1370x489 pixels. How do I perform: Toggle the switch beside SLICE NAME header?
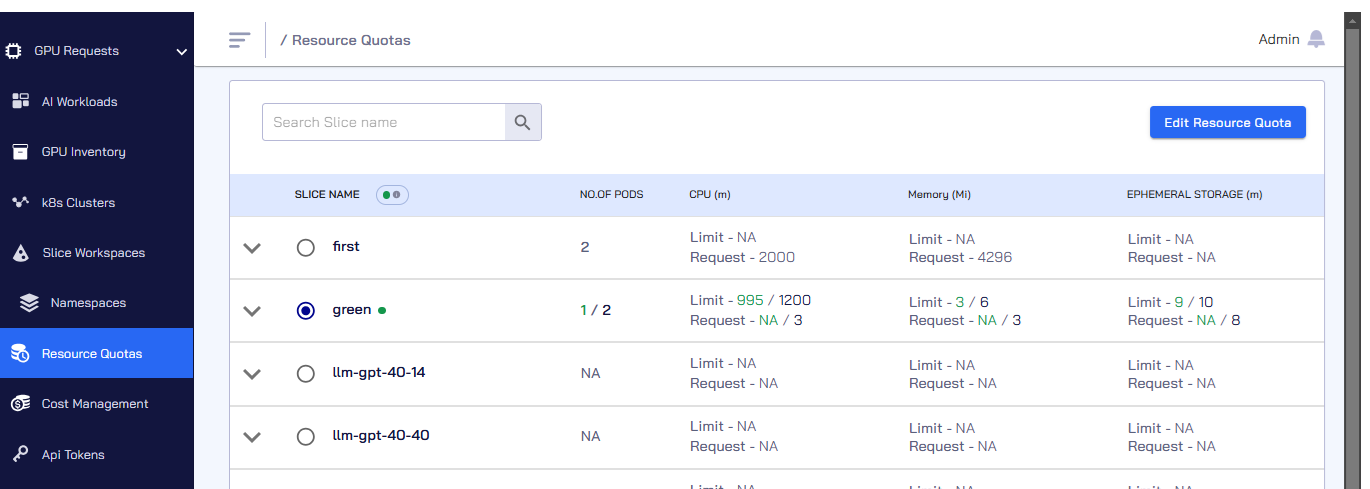pyautogui.click(x=392, y=195)
